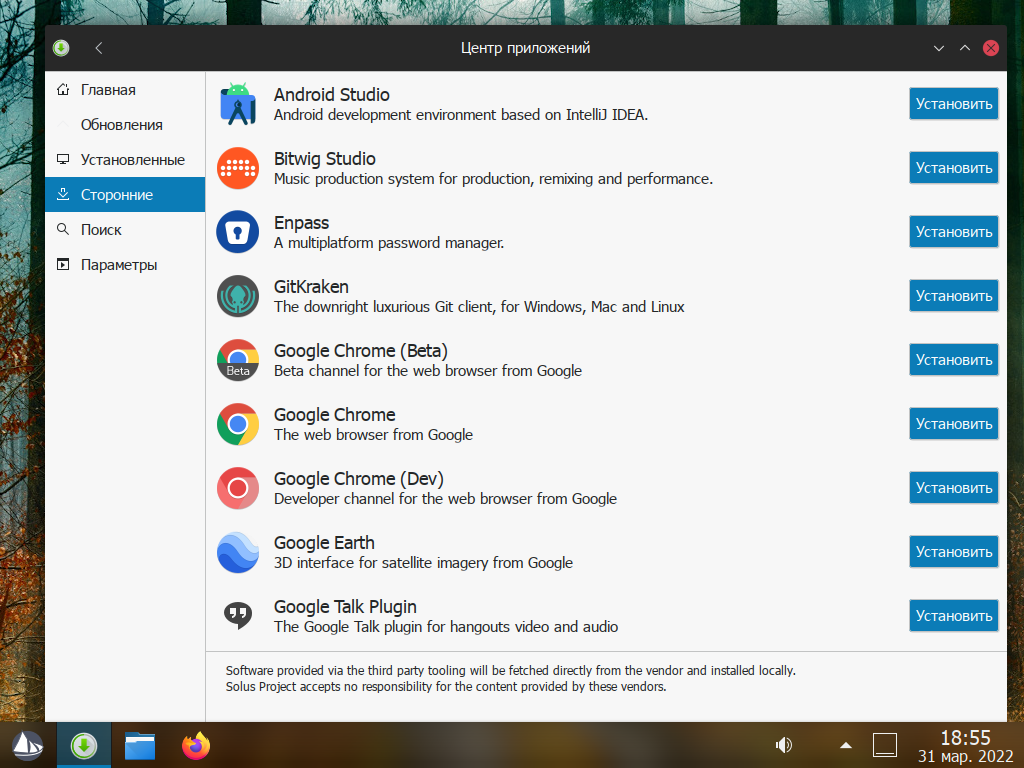Viewport: 1024px width, 768px height.
Task: Click the stable Google Chrome icon
Action: [x=238, y=424]
